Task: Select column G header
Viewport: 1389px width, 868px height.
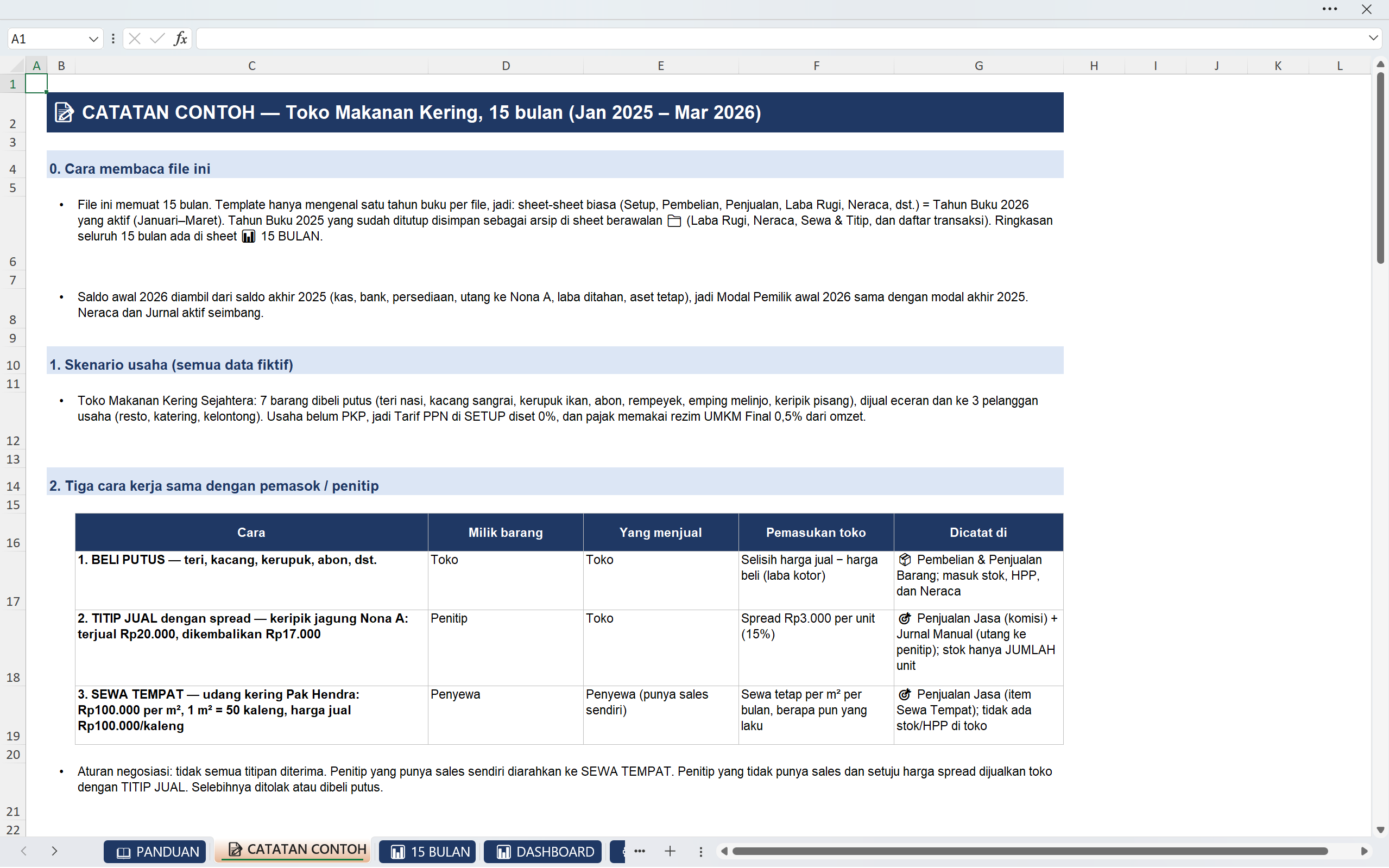Action: 978,66
